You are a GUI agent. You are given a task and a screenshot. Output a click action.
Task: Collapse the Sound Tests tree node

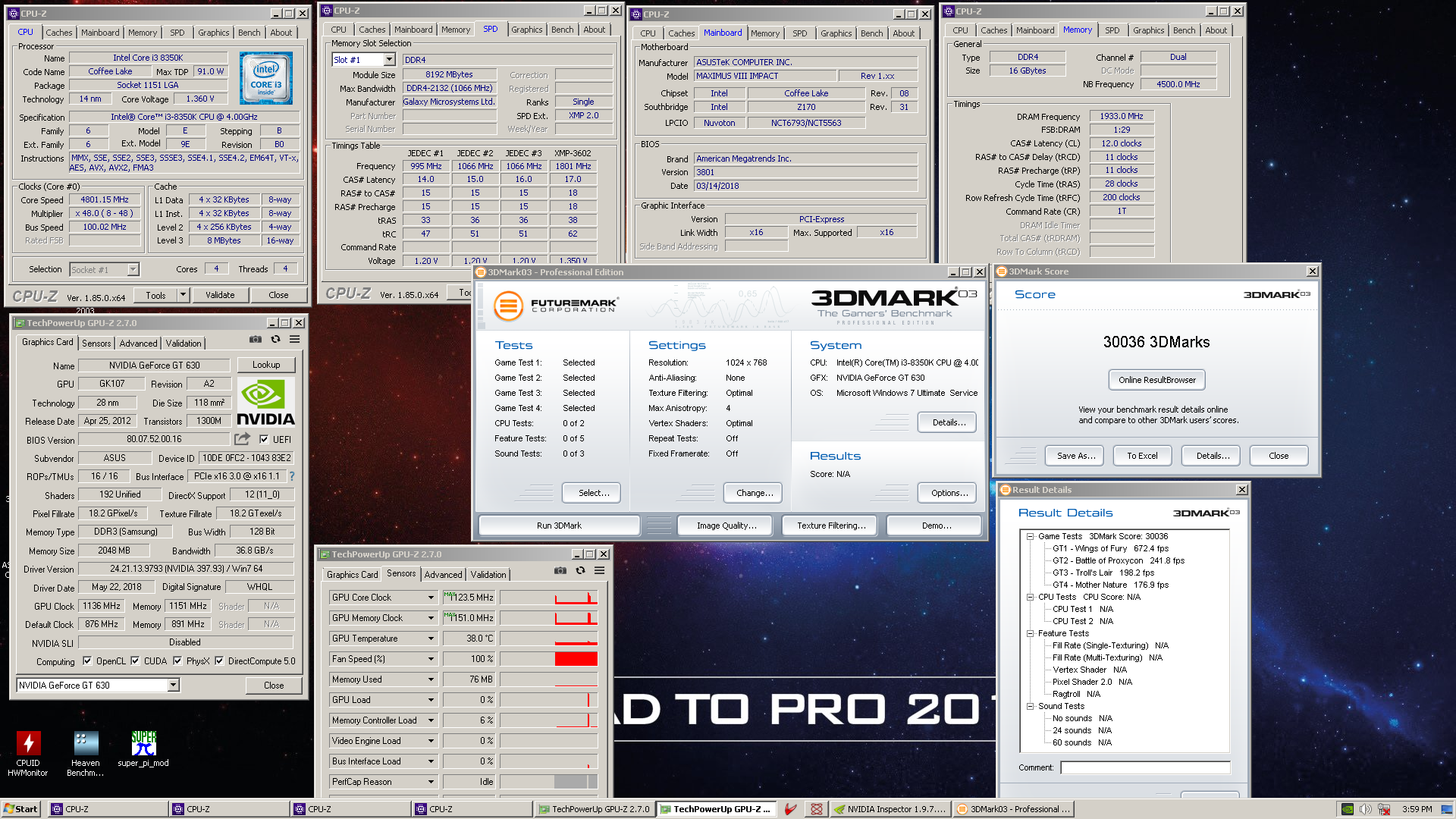pyautogui.click(x=1030, y=706)
